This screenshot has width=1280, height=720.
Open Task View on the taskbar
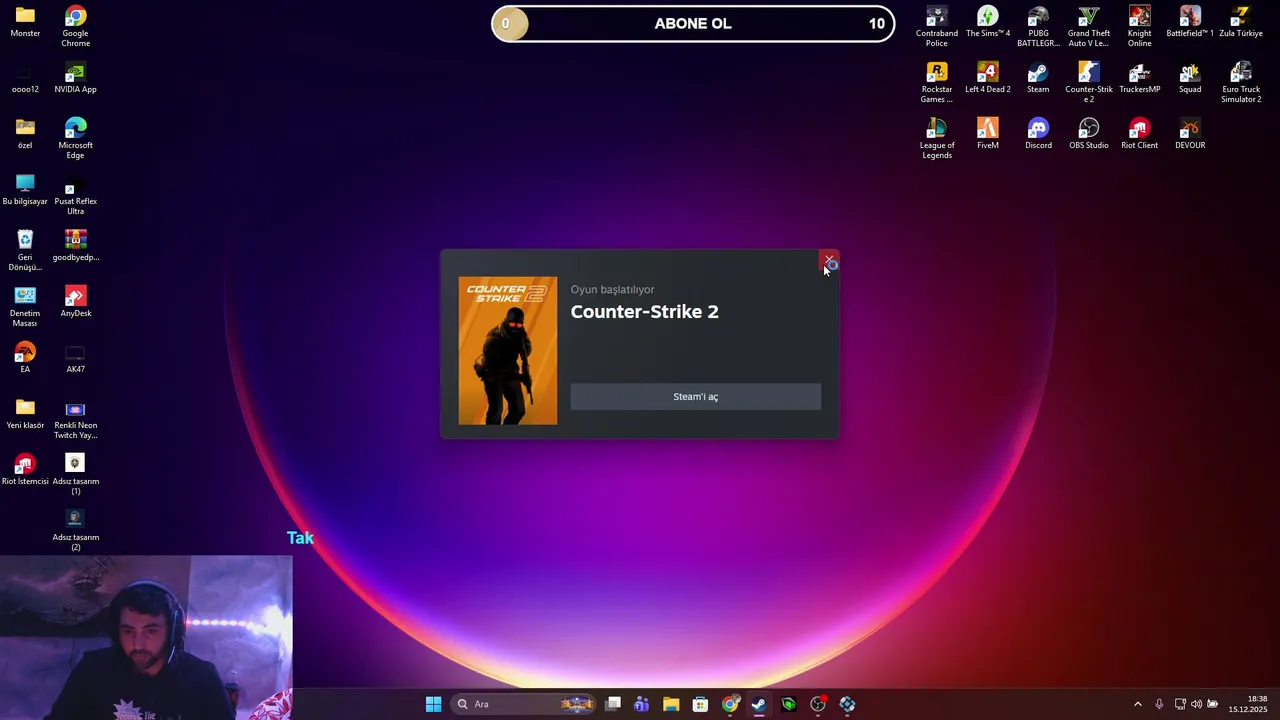[x=613, y=704]
